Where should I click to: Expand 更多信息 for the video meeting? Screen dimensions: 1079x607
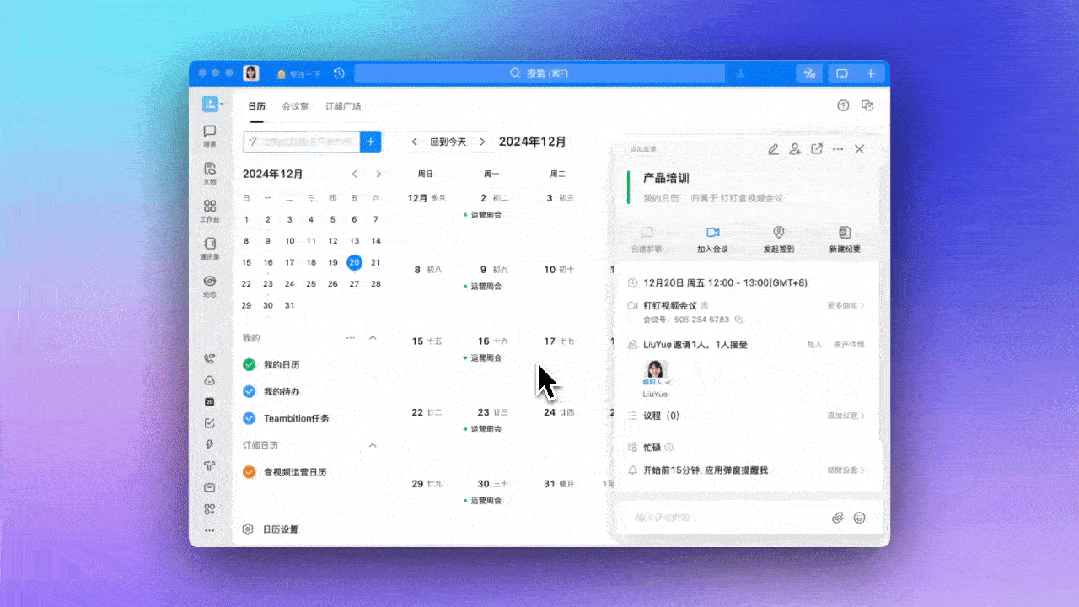pos(846,306)
